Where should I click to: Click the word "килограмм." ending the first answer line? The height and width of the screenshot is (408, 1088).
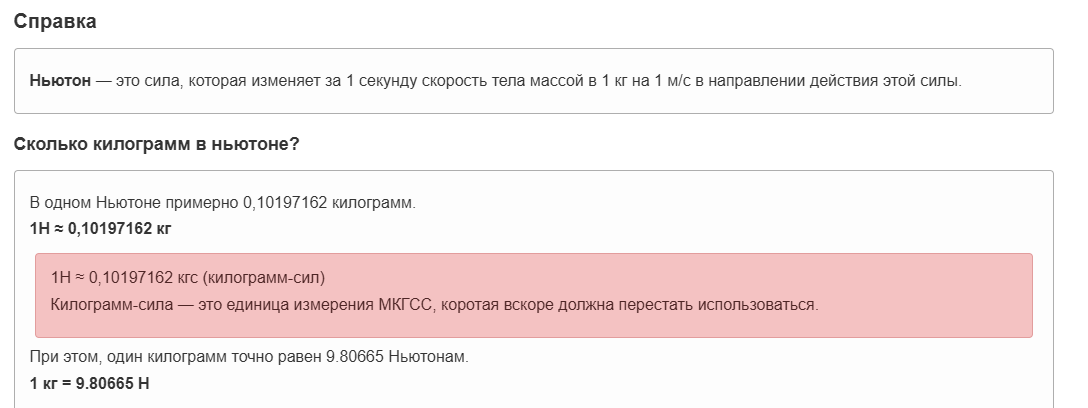(x=374, y=203)
